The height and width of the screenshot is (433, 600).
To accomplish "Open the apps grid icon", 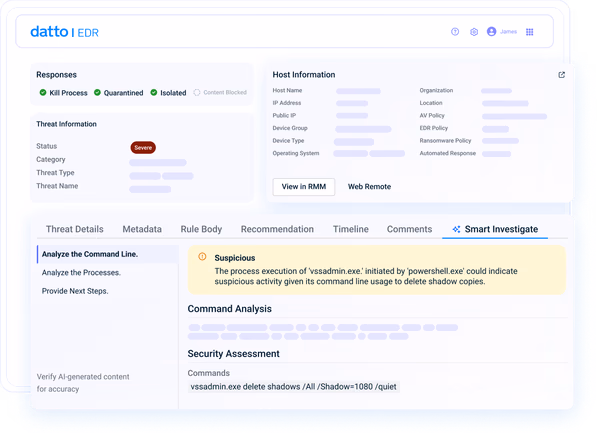I will [x=530, y=32].
